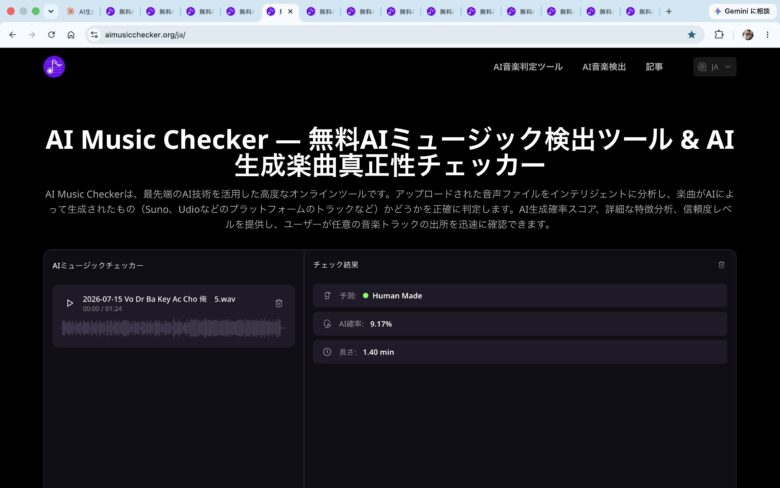Click the AI Music Checker logo

[54, 67]
